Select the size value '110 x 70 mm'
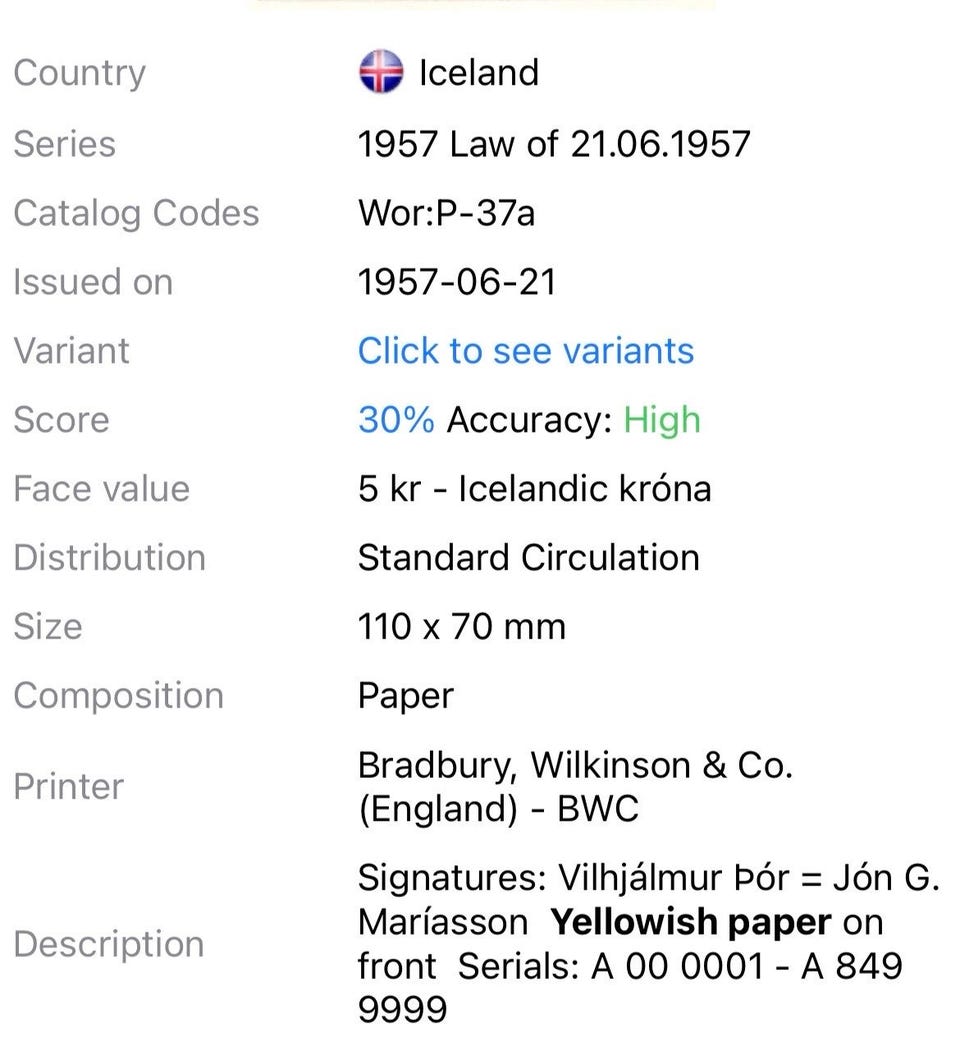Image resolution: width=960 pixels, height=1047 pixels. pos(462,627)
